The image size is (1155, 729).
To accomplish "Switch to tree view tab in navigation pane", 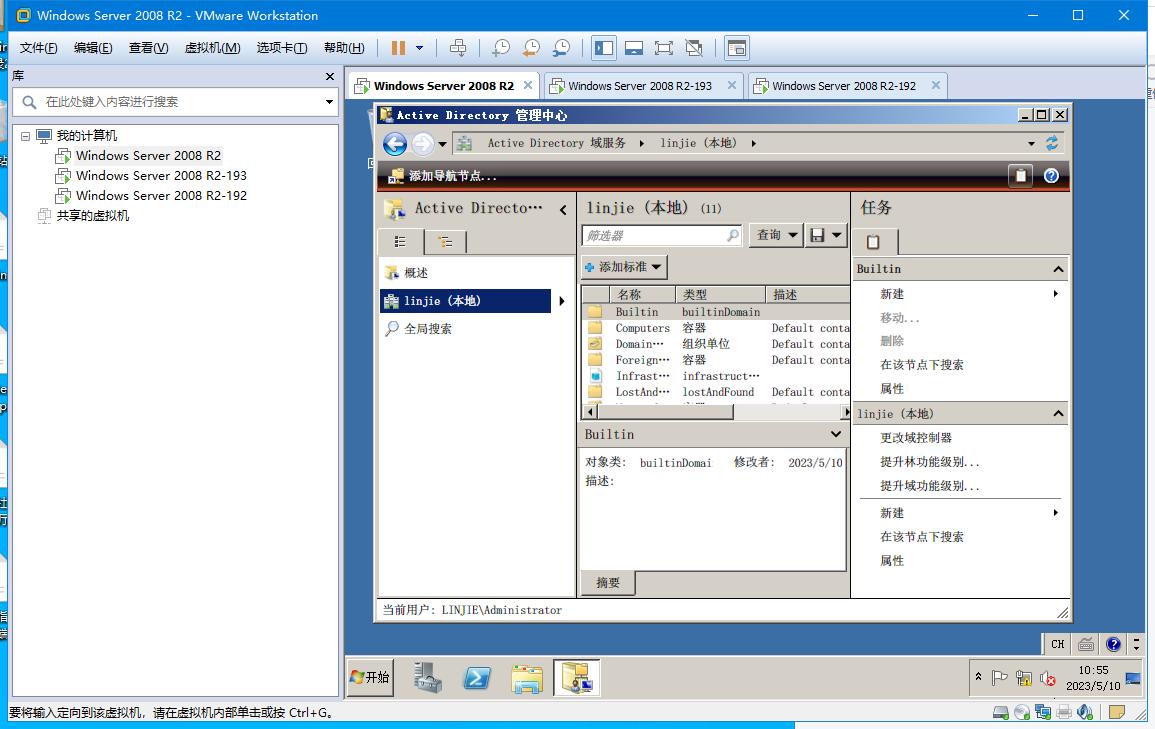I will pyautogui.click(x=445, y=242).
